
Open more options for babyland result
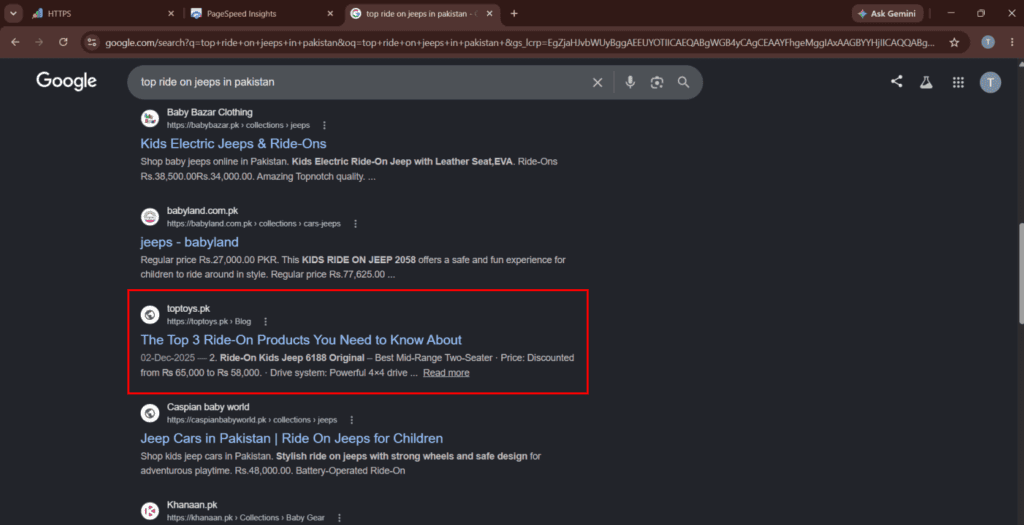pos(355,223)
